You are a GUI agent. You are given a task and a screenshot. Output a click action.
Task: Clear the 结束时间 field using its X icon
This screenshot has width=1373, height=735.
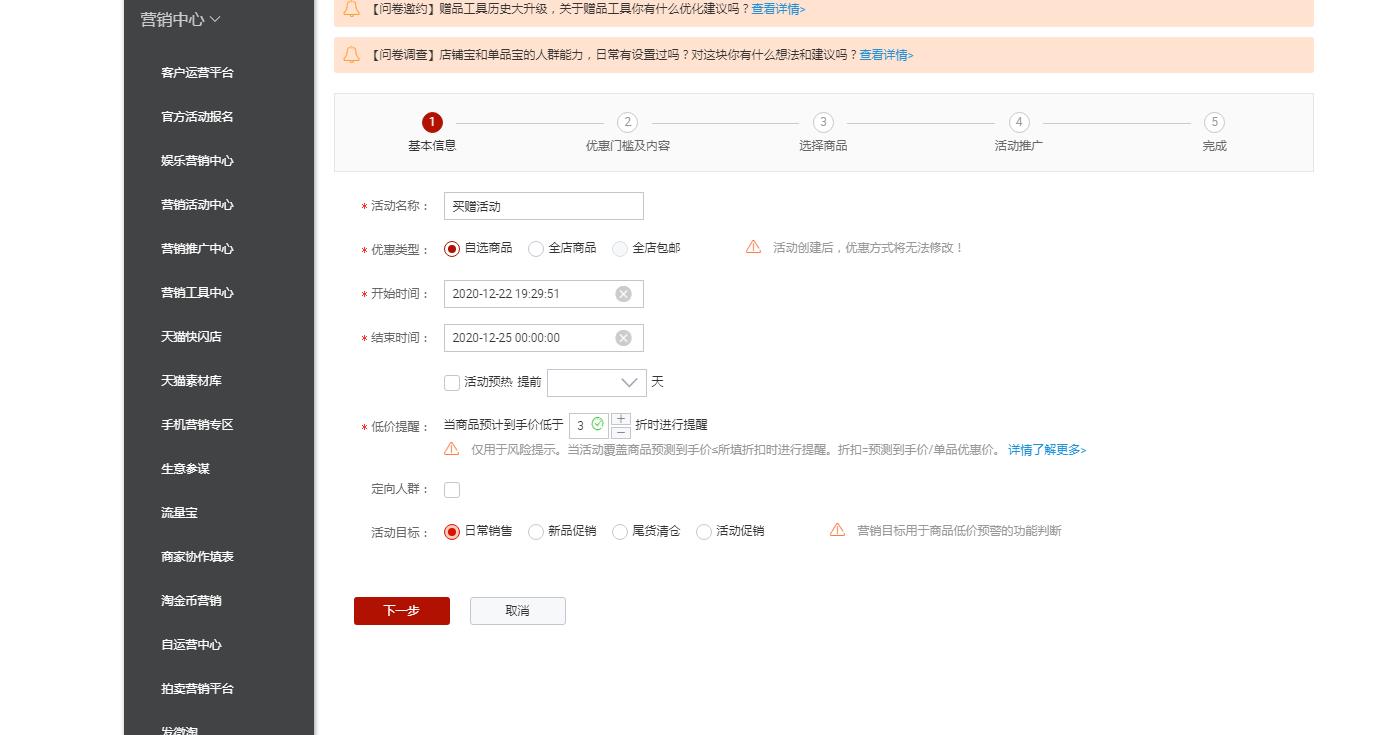coord(624,337)
